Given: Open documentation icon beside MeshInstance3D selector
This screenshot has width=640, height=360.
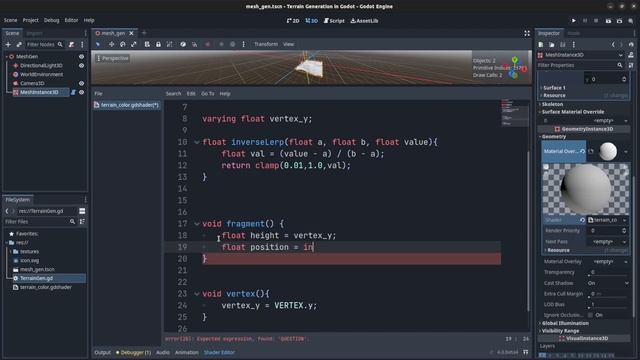Looking at the screenshot, I should click(631, 55).
